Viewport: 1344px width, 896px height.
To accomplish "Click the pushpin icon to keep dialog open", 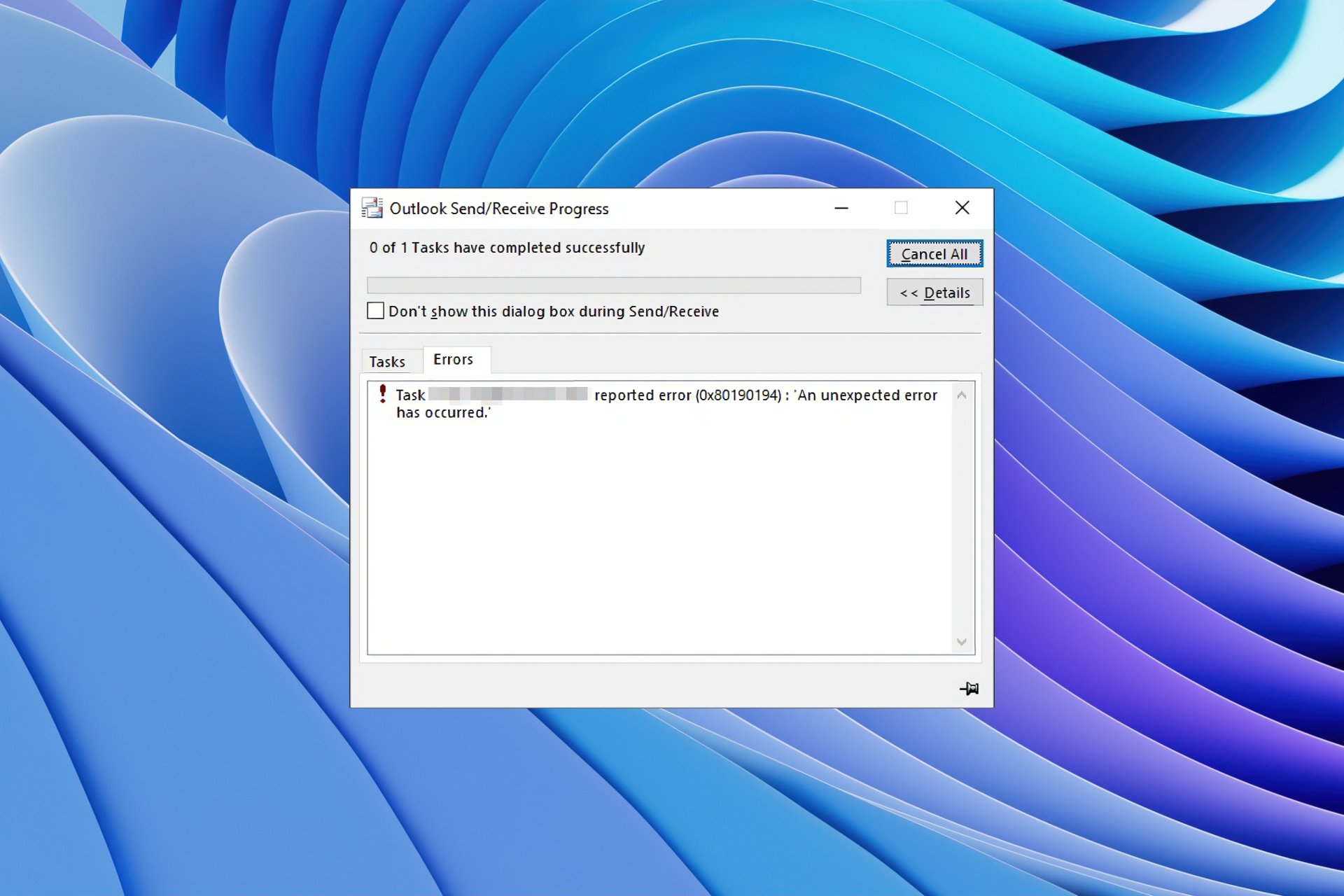I will [969, 688].
